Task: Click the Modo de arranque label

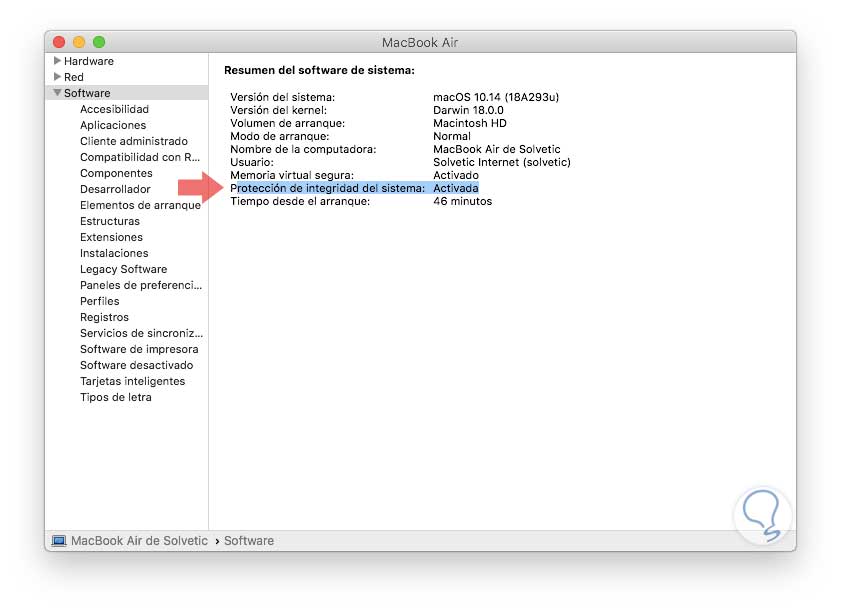Action: coord(279,136)
